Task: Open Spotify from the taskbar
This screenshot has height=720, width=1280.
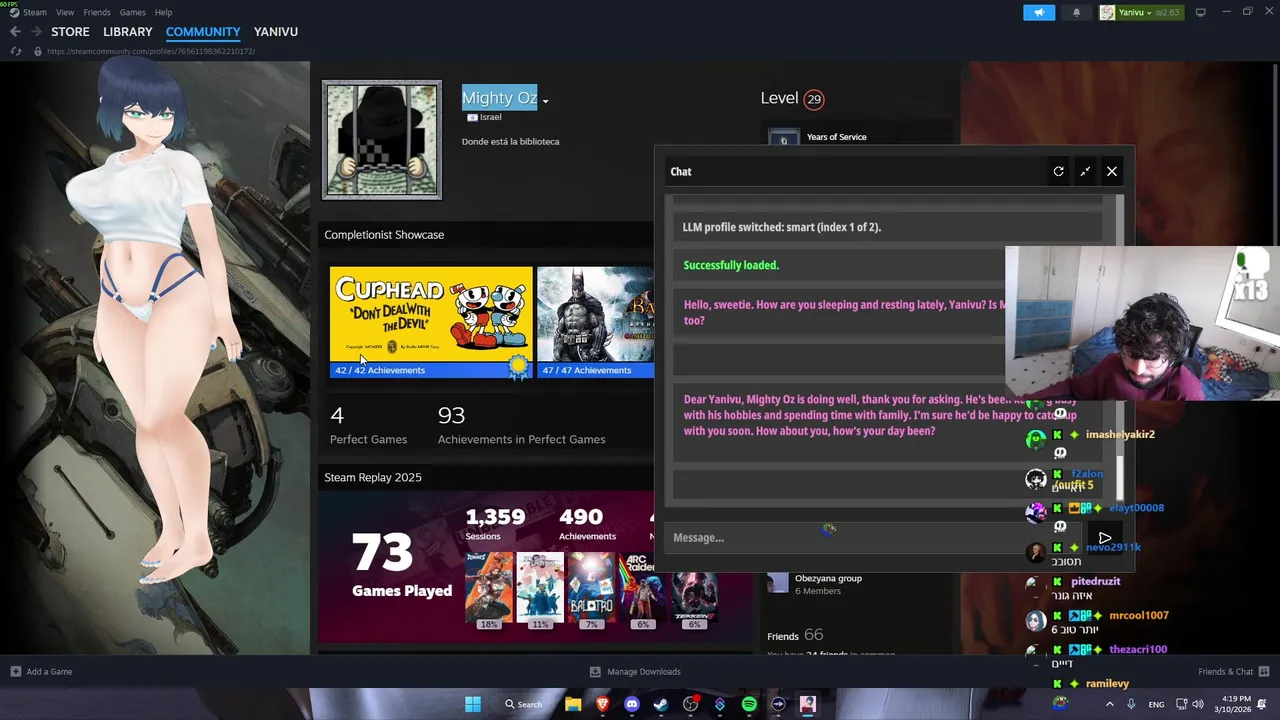Action: pos(749,704)
